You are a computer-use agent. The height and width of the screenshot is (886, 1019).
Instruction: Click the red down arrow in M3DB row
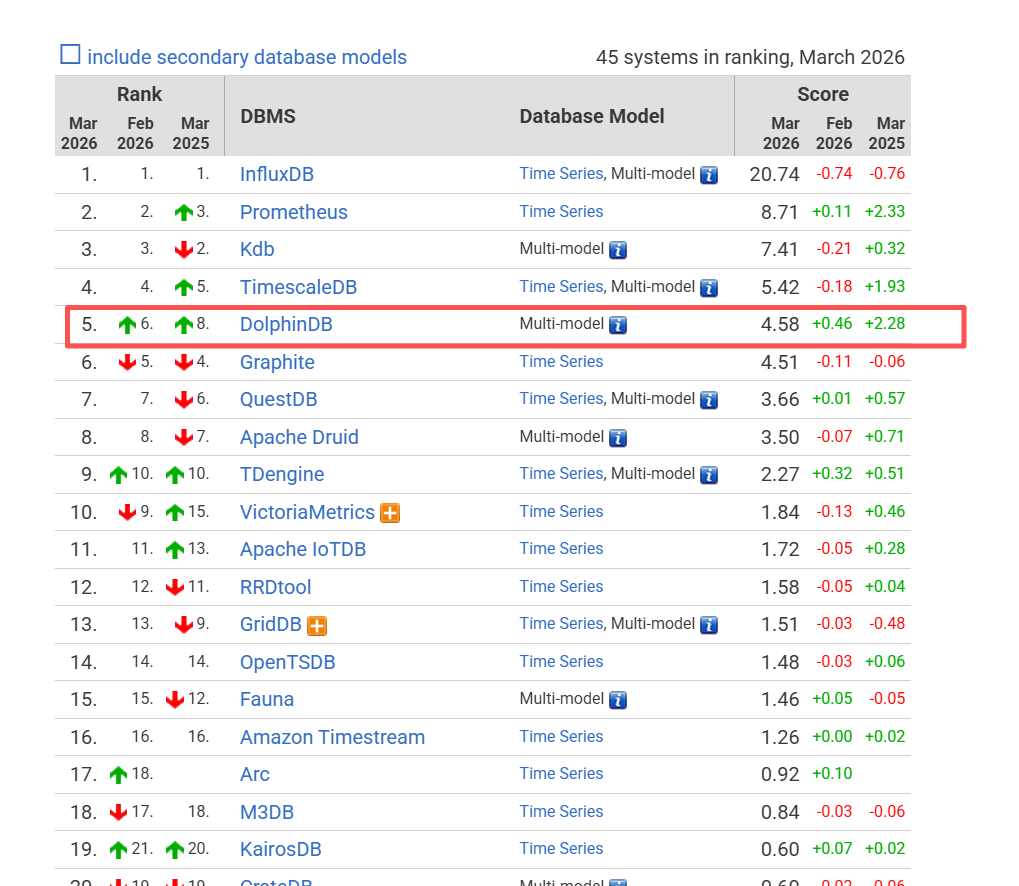118,813
